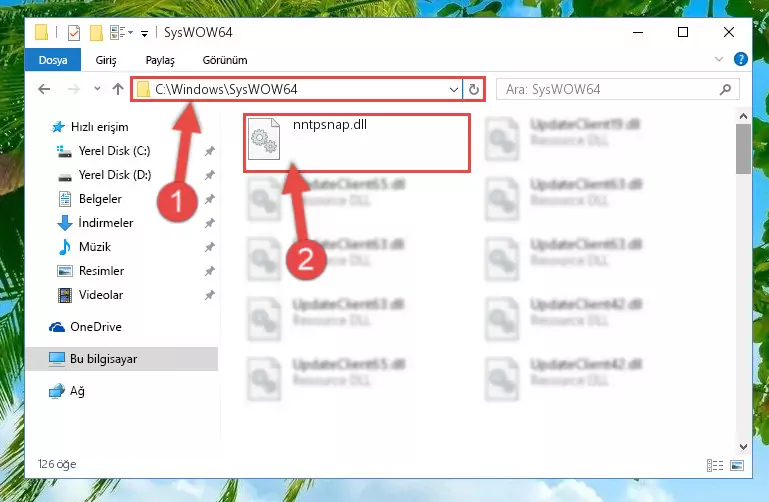Expand the ribbon with the chevron arrow
This screenshot has height=502, width=769.
click(x=718, y=59)
